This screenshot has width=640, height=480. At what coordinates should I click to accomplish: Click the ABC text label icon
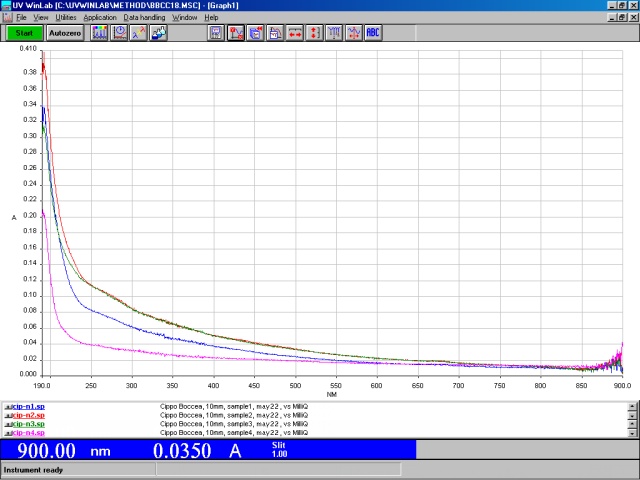[x=373, y=33]
